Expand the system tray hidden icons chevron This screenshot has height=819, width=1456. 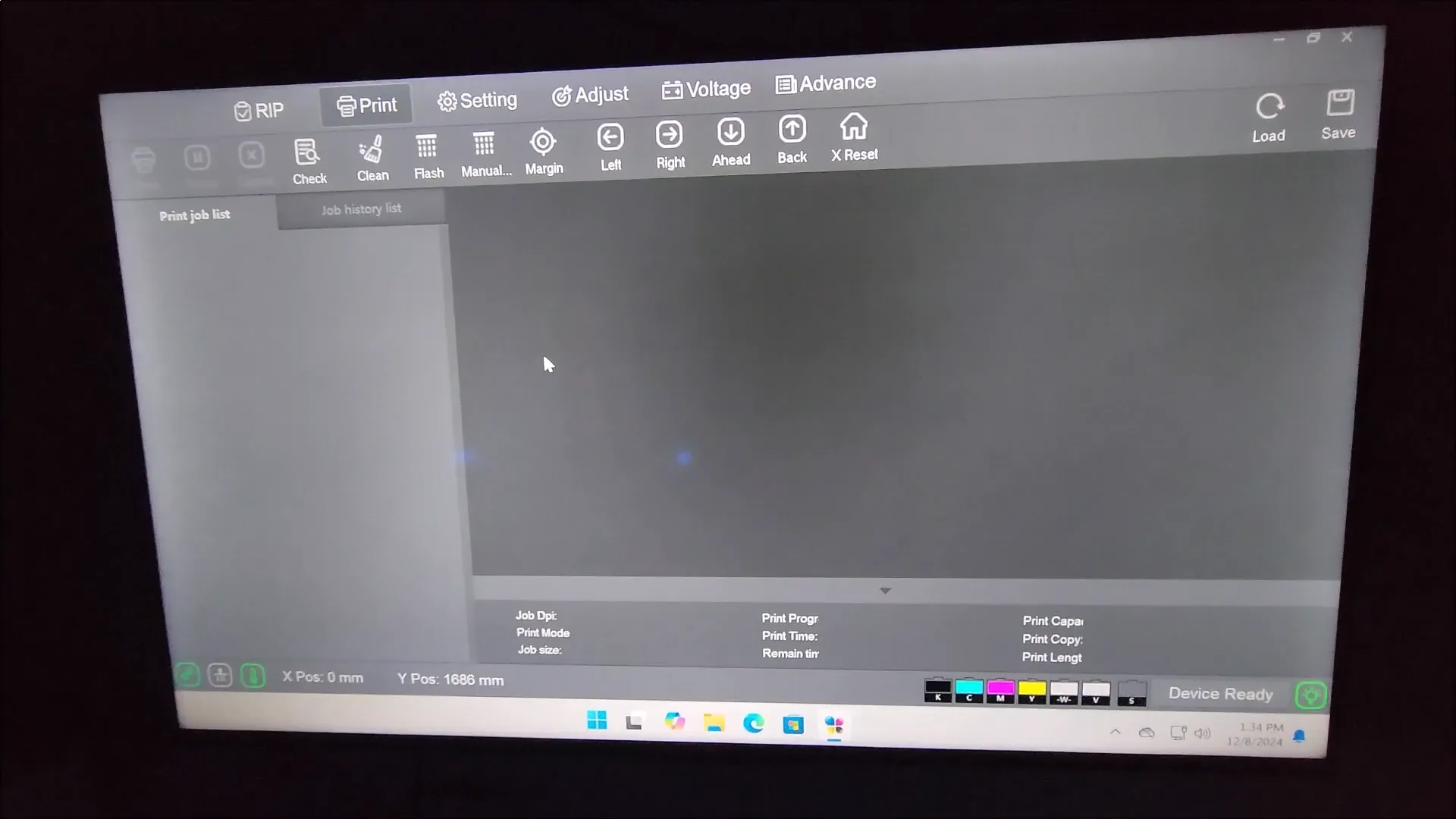(1115, 732)
